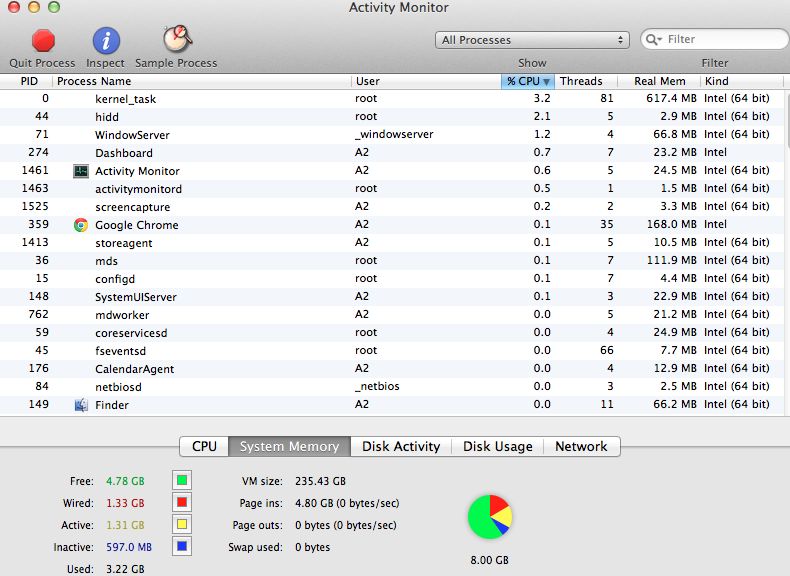
Task: Click inside the Filter search field
Action: tap(714, 39)
